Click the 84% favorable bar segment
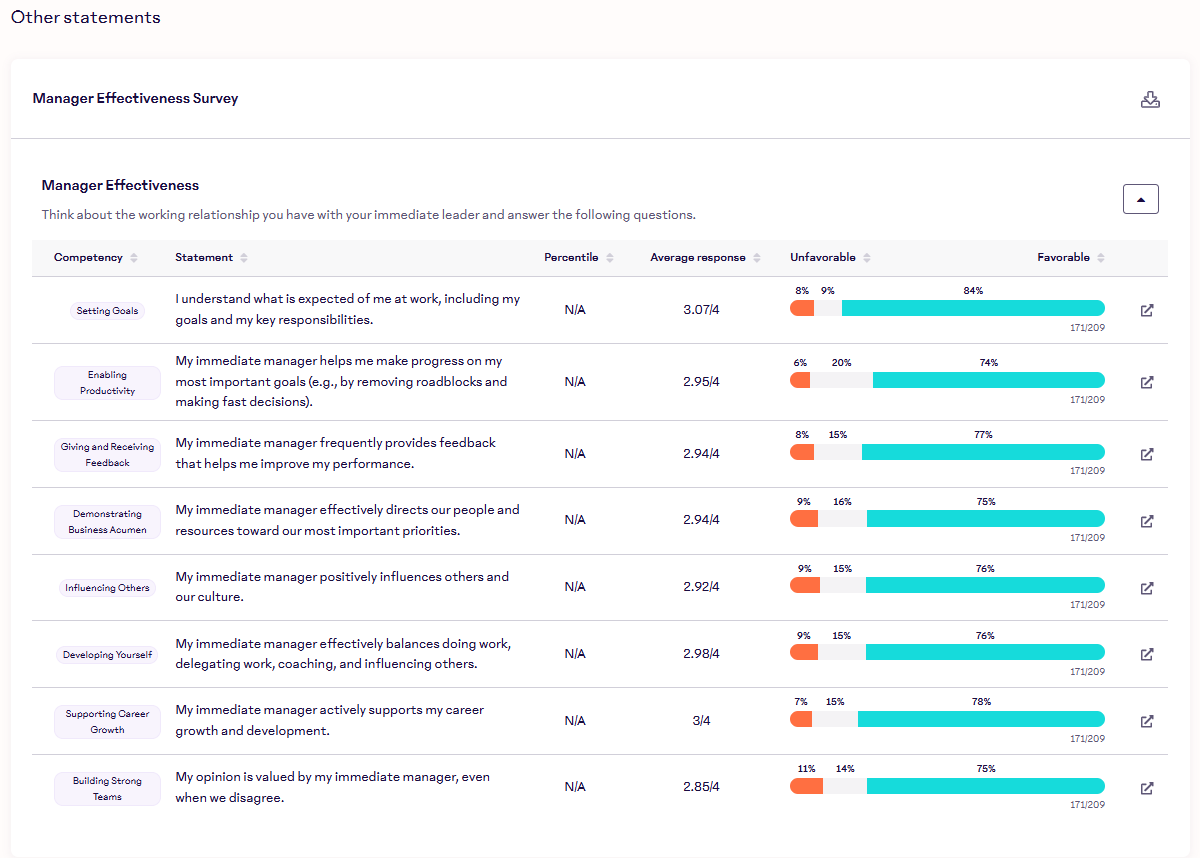Screen dimensions: 1200x858 tap(973, 308)
